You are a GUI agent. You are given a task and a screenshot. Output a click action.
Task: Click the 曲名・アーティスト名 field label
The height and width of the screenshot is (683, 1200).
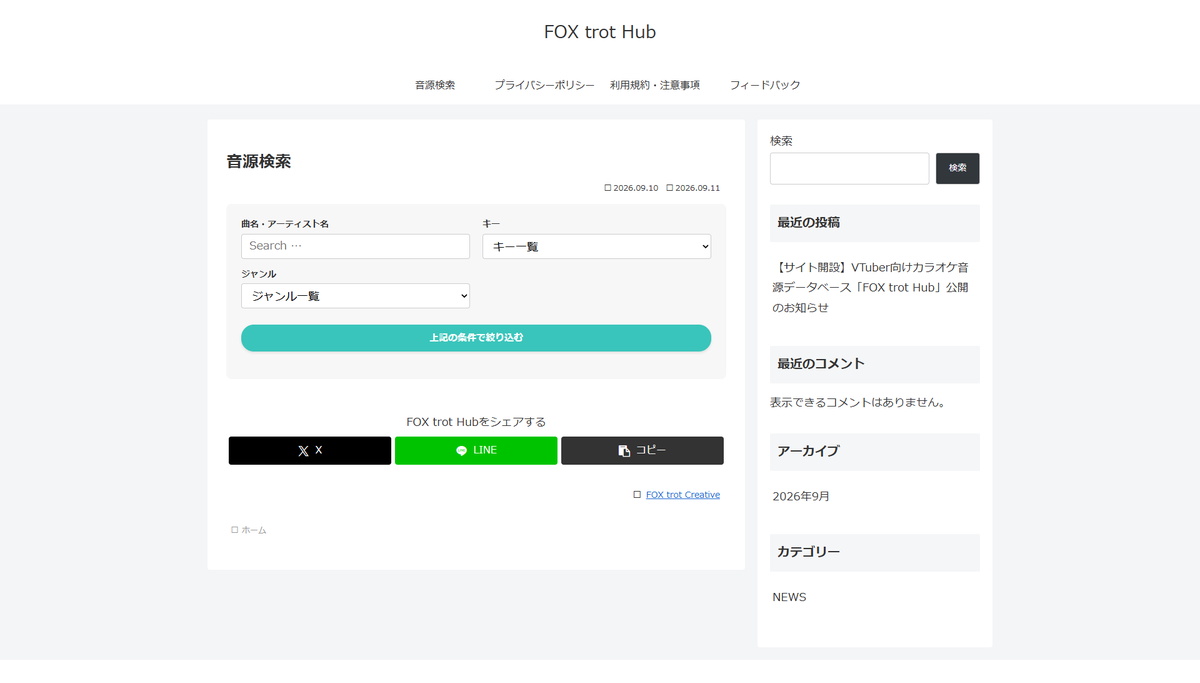click(285, 224)
